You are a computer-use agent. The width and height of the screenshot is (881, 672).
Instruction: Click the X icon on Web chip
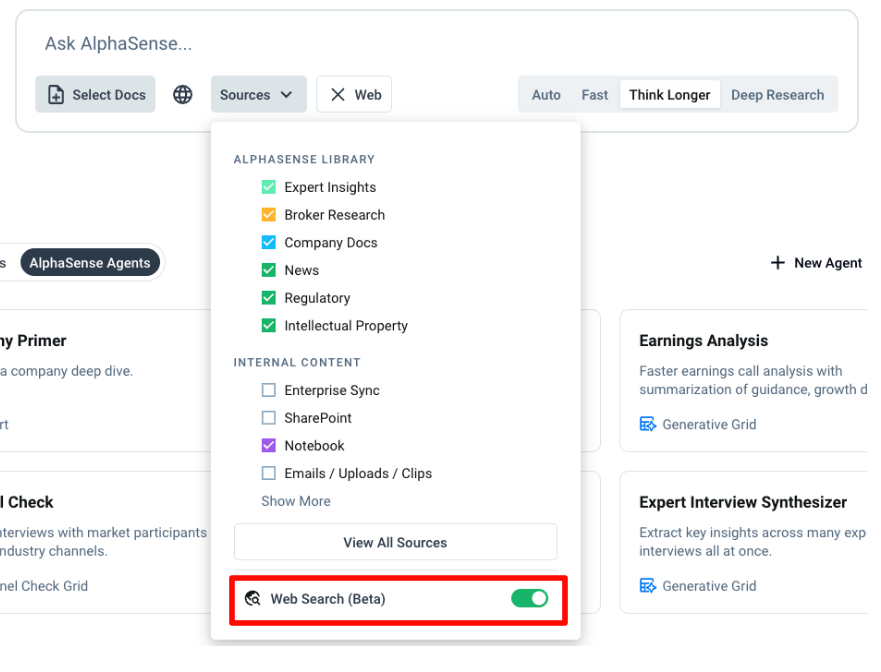(x=338, y=95)
